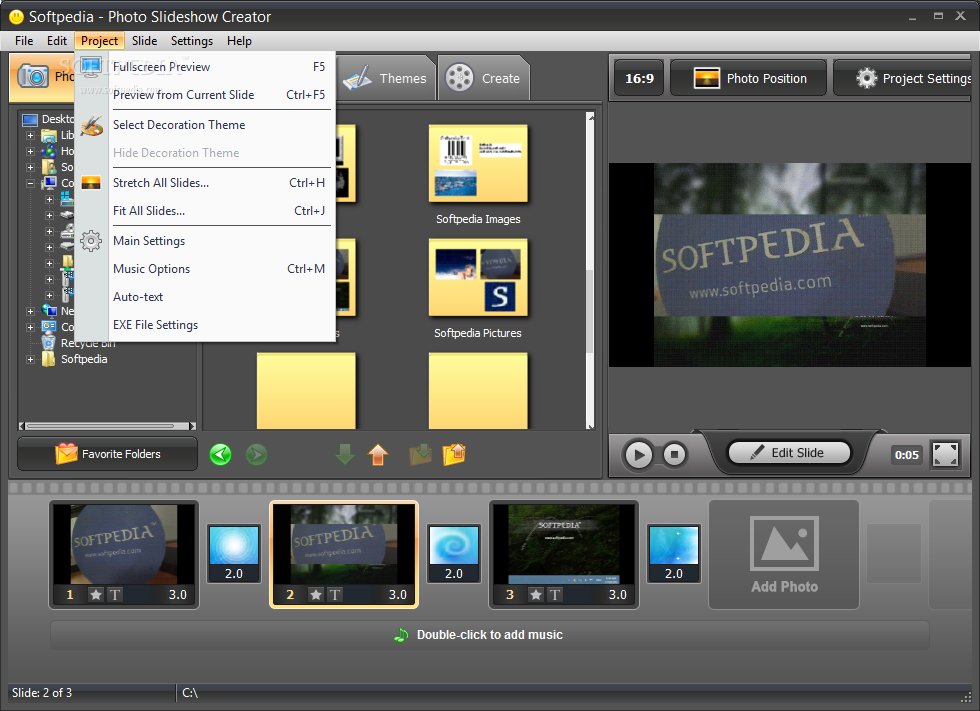Choose Auto-text menu item
The height and width of the screenshot is (711, 980).
pos(205,297)
